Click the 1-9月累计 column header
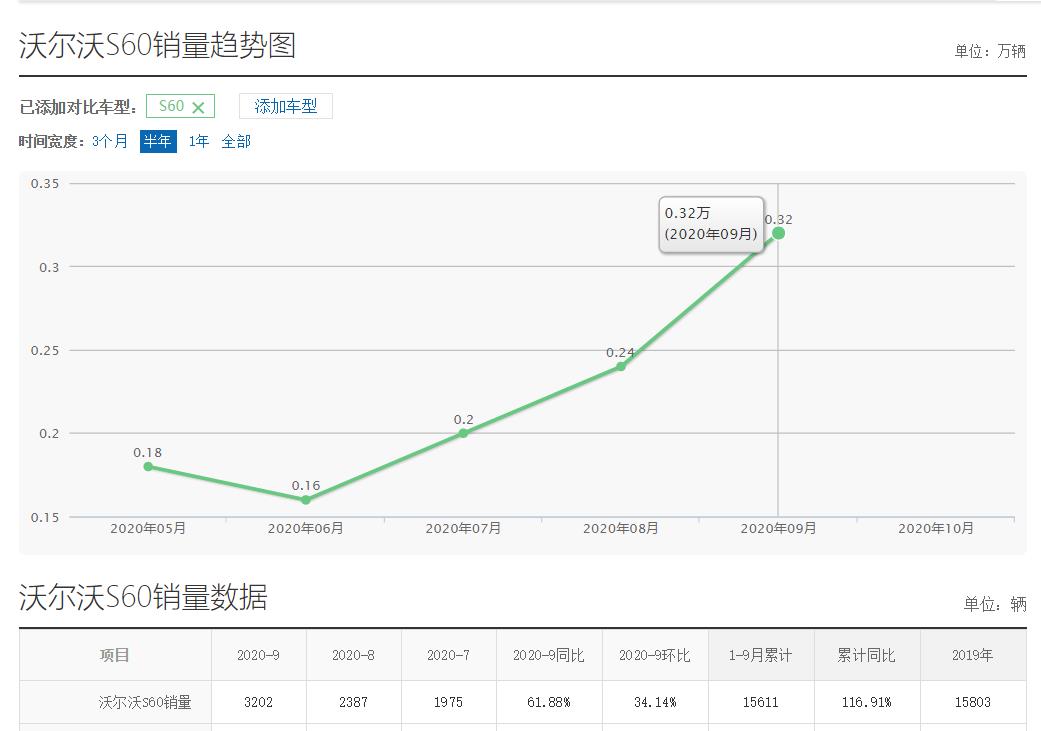The width and height of the screenshot is (1041, 731). (x=760, y=655)
